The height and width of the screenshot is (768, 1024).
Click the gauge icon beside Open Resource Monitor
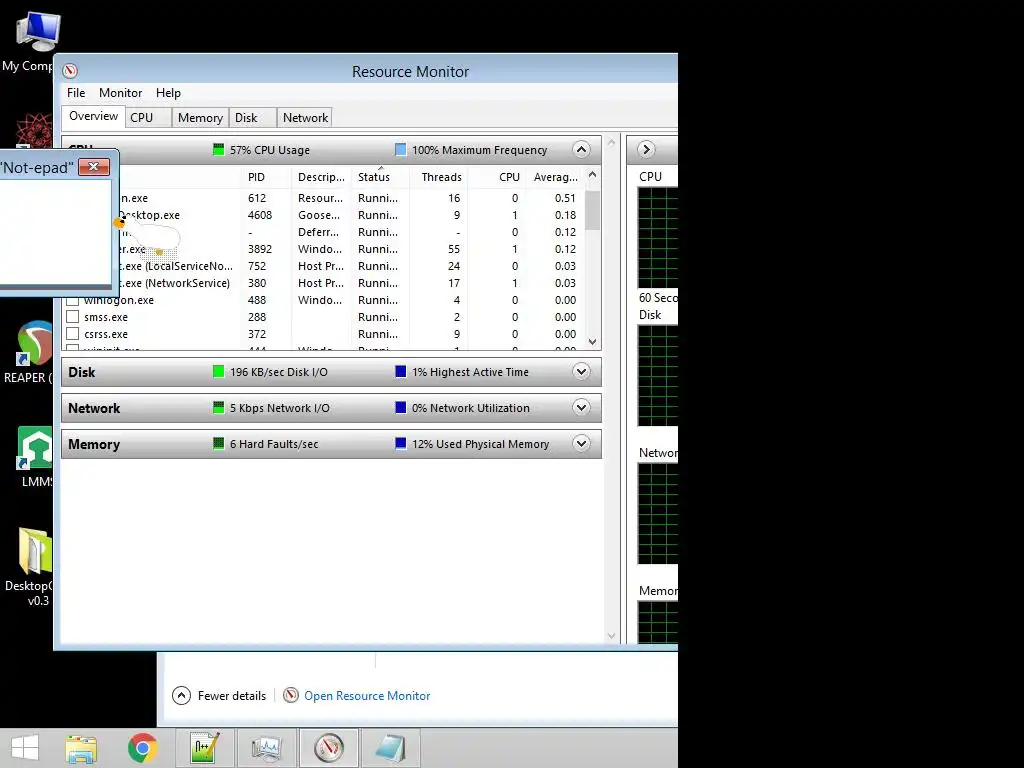[291, 696]
